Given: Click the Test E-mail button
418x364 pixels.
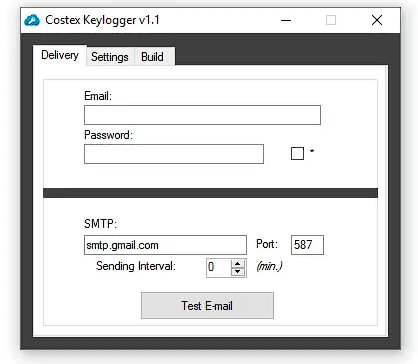Looking at the screenshot, I should pos(207,306).
